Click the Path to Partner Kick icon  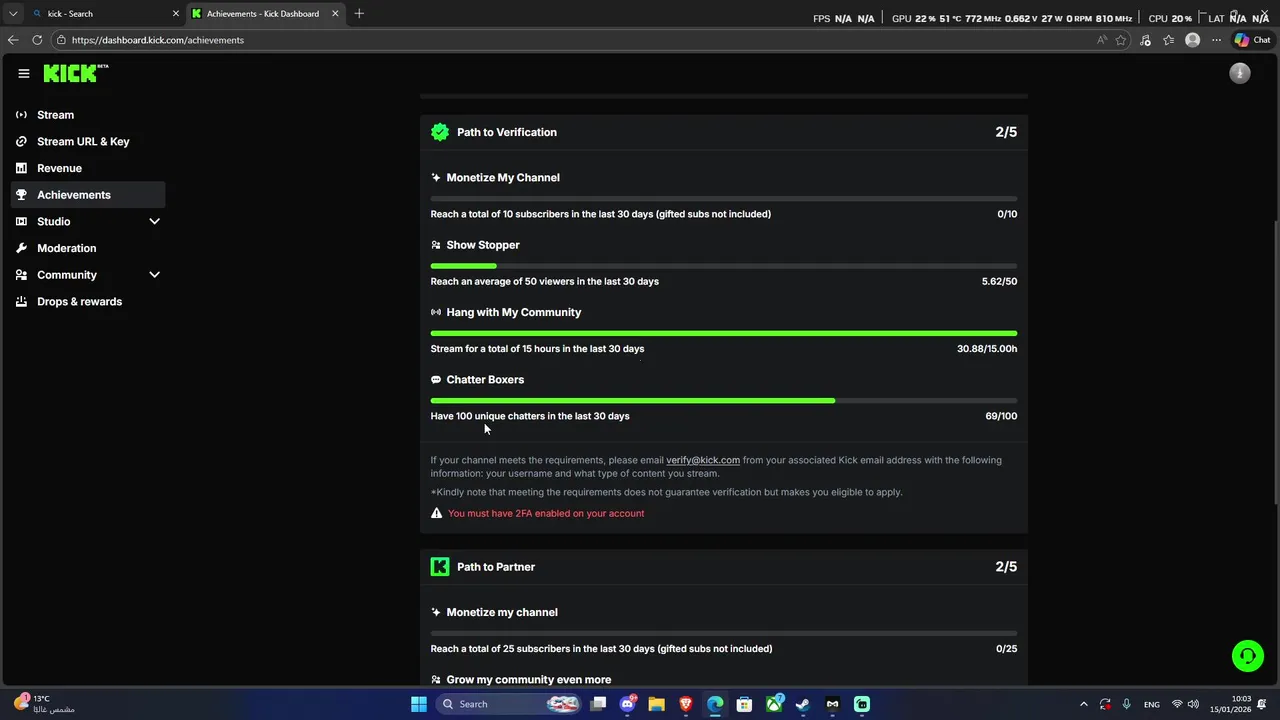pos(440,567)
